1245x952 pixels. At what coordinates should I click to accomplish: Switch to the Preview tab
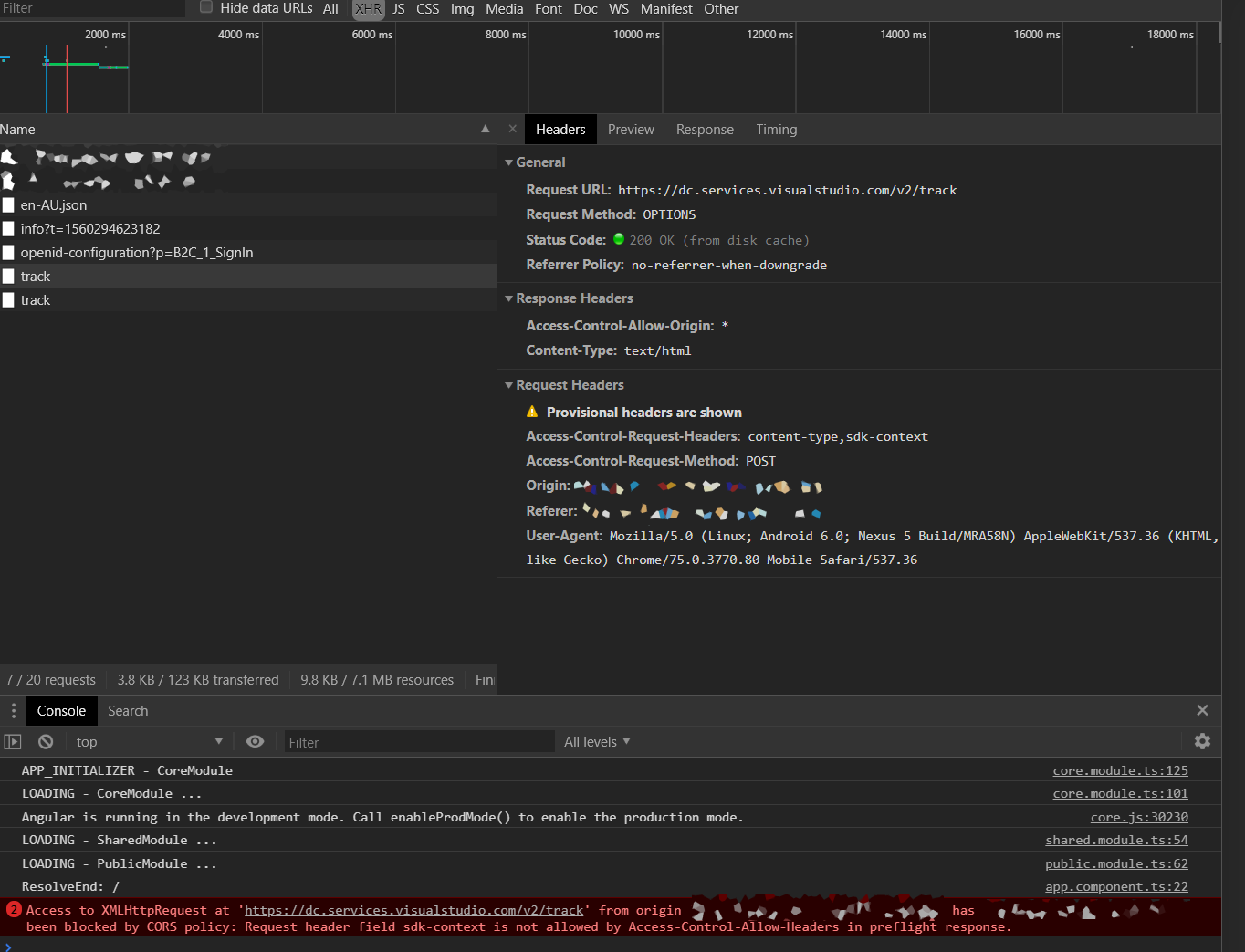(x=631, y=129)
